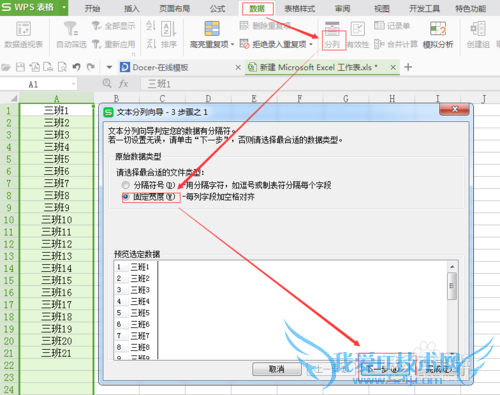Viewport: 500px width, 395px height.
Task: Click the redo arrow icon
Action: 91,68
